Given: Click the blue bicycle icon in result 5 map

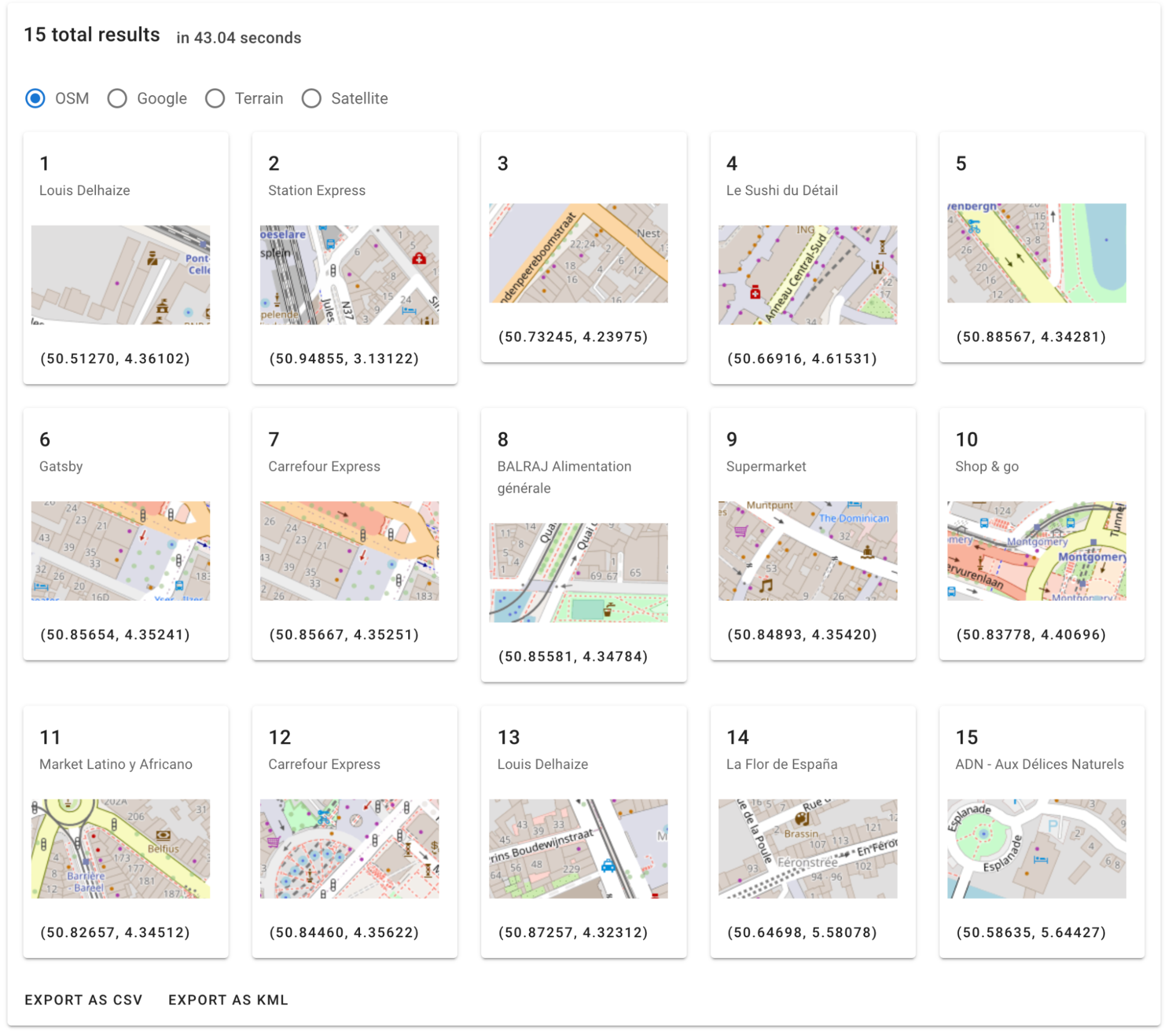Looking at the screenshot, I should [x=974, y=225].
